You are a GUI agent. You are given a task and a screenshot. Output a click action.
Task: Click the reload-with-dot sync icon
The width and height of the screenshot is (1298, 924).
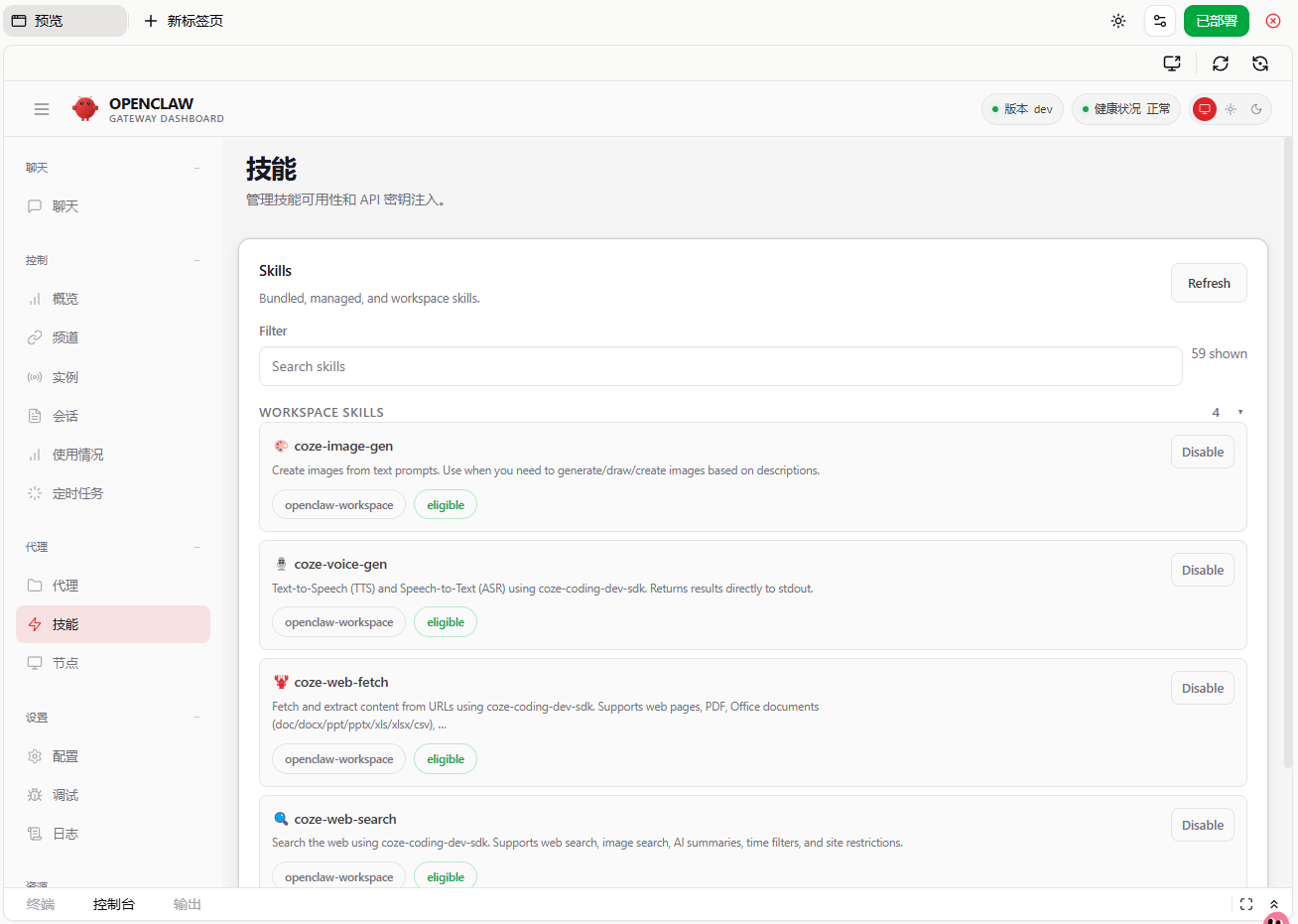pyautogui.click(x=1260, y=64)
